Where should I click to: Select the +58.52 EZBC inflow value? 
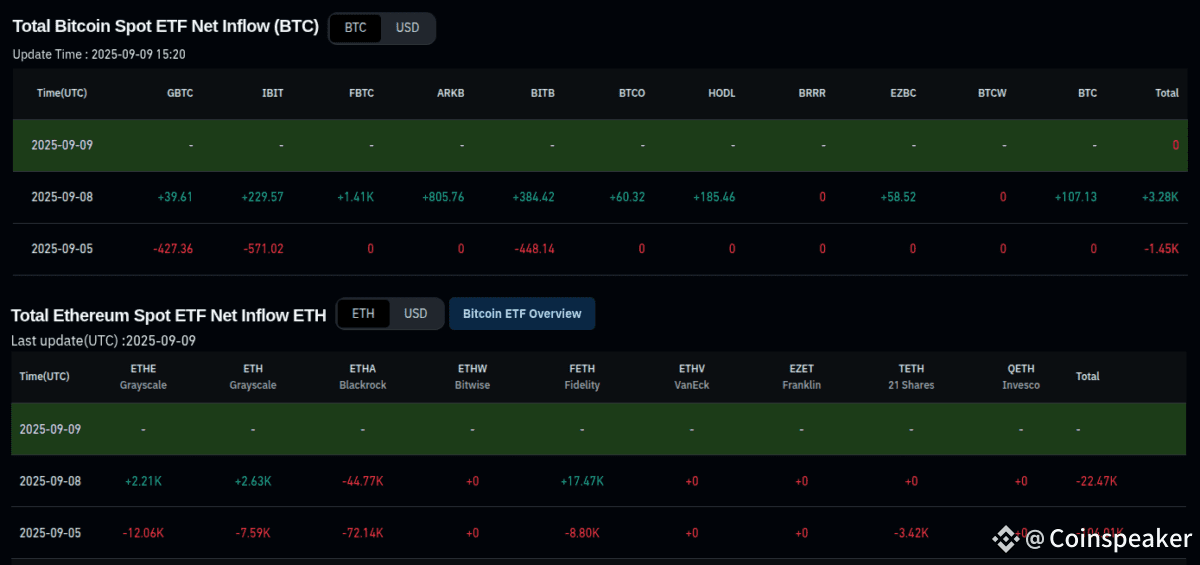pyautogui.click(x=898, y=197)
